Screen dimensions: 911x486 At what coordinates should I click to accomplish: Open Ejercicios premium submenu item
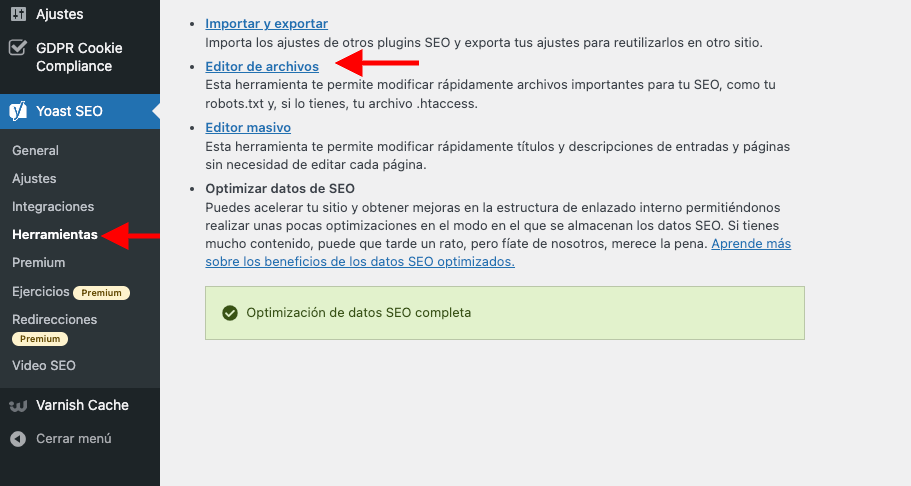click(x=41, y=291)
